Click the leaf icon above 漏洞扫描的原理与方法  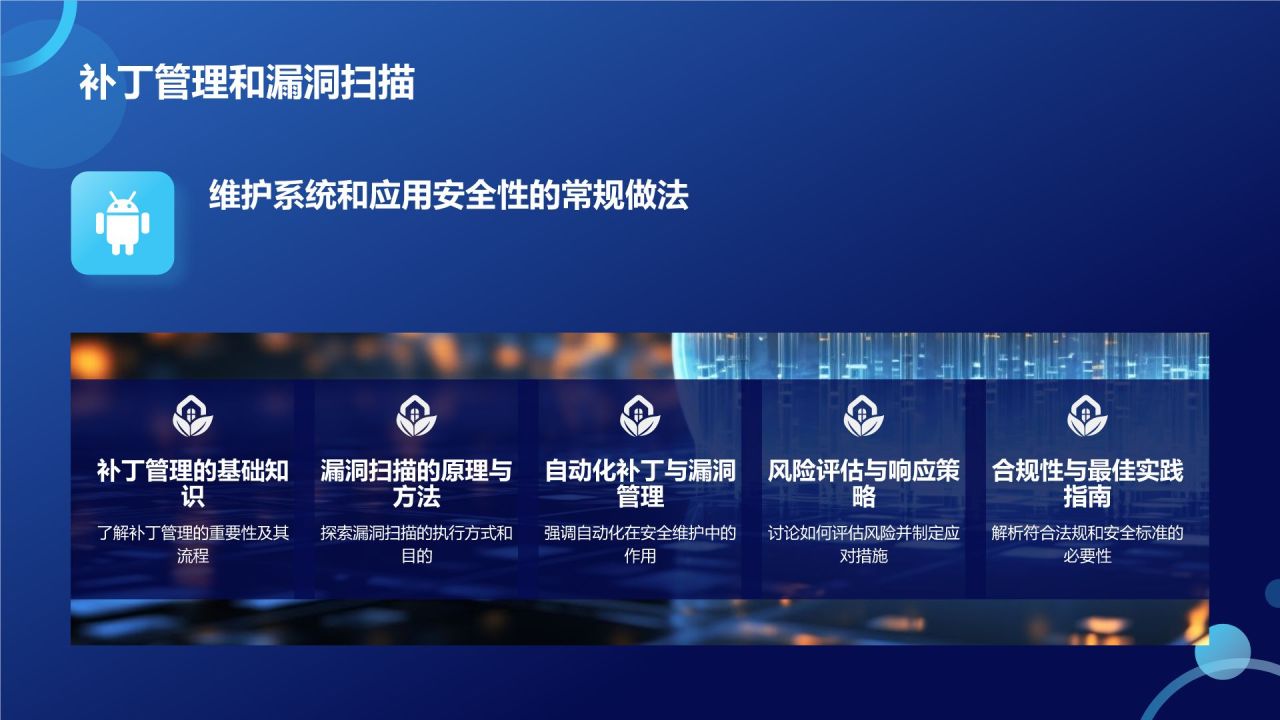click(x=416, y=416)
